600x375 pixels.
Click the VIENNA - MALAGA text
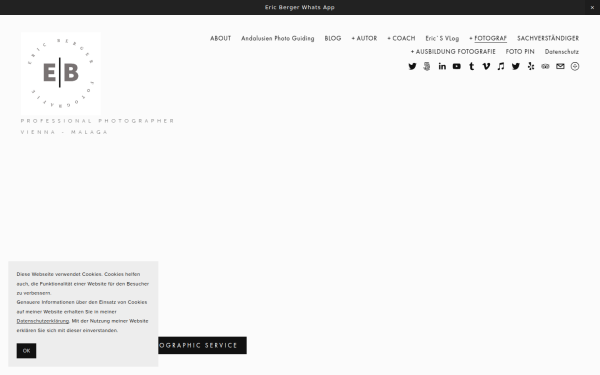pyautogui.click(x=64, y=132)
